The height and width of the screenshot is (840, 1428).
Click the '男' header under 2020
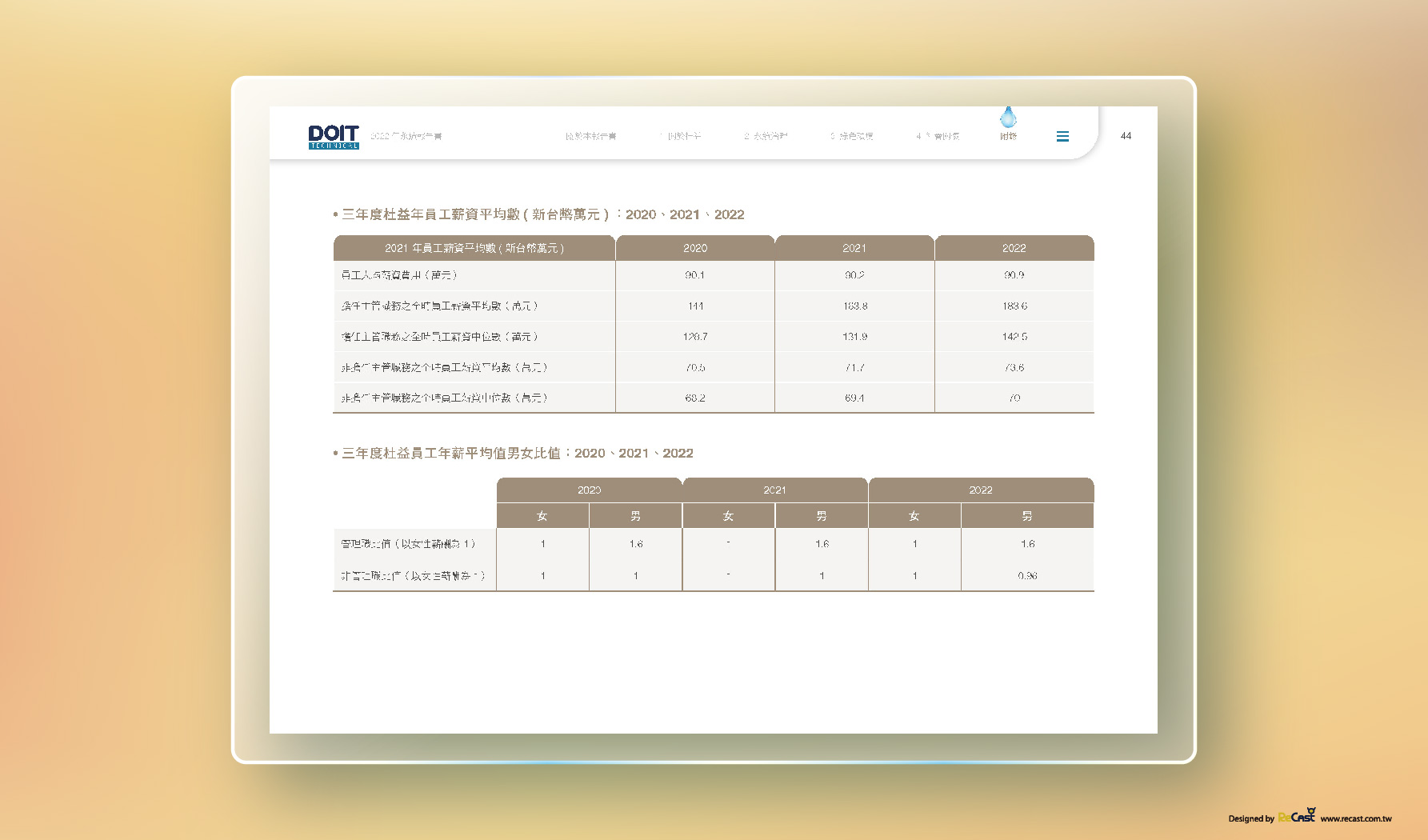click(x=636, y=516)
